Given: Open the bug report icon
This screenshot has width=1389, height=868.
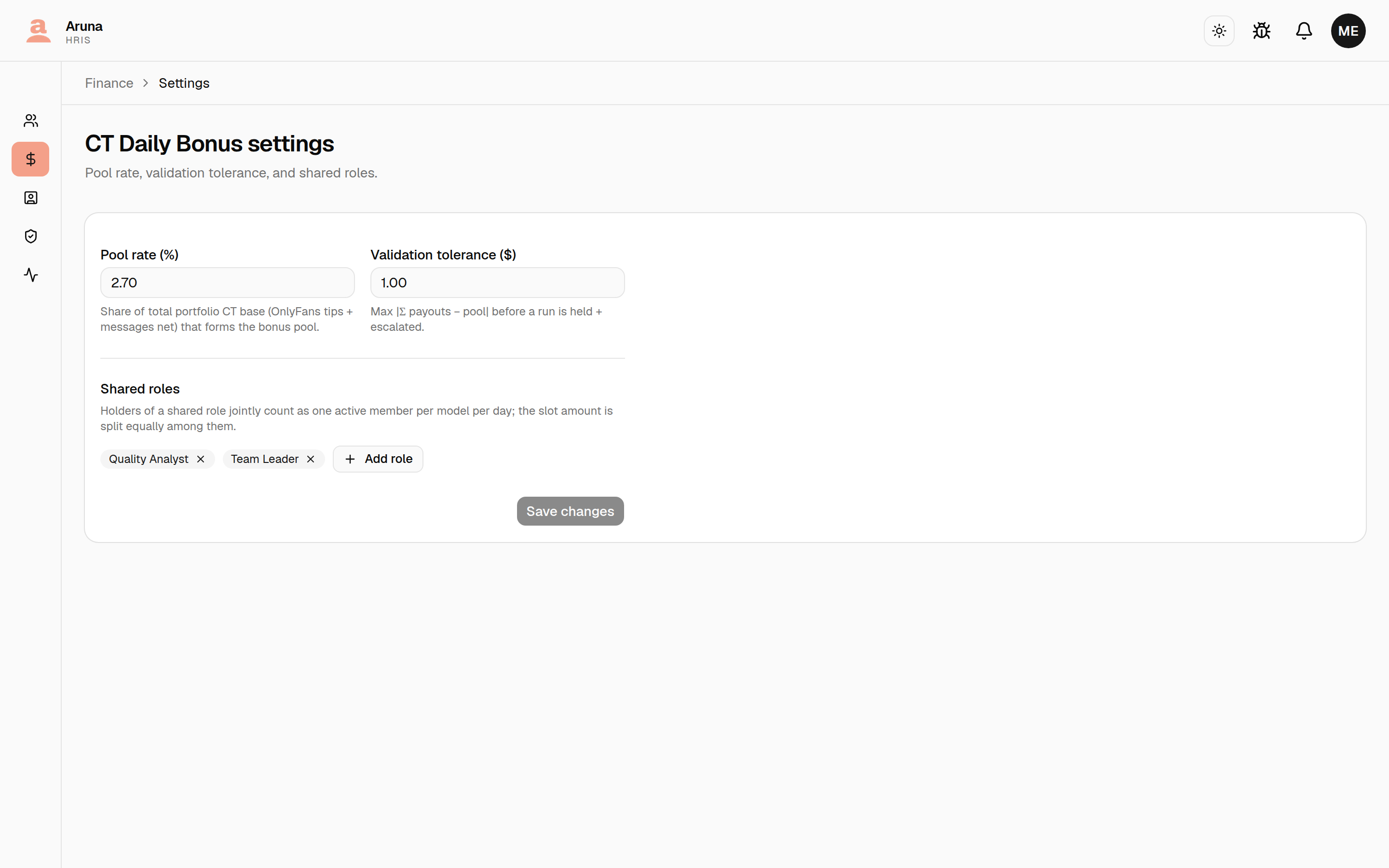Looking at the screenshot, I should point(1262,30).
